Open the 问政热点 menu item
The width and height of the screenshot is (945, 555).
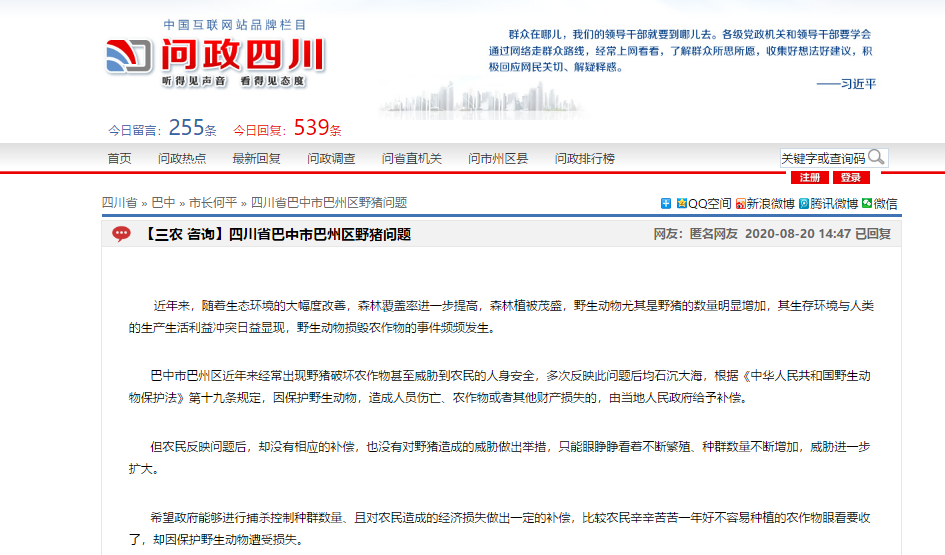(x=182, y=158)
